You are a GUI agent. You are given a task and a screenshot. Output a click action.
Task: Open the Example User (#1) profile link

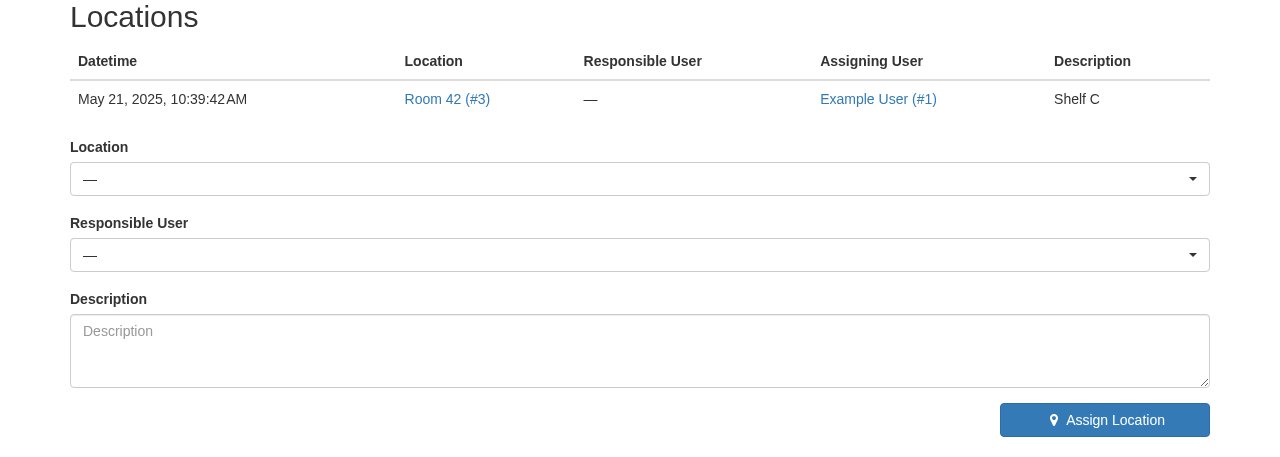click(878, 99)
